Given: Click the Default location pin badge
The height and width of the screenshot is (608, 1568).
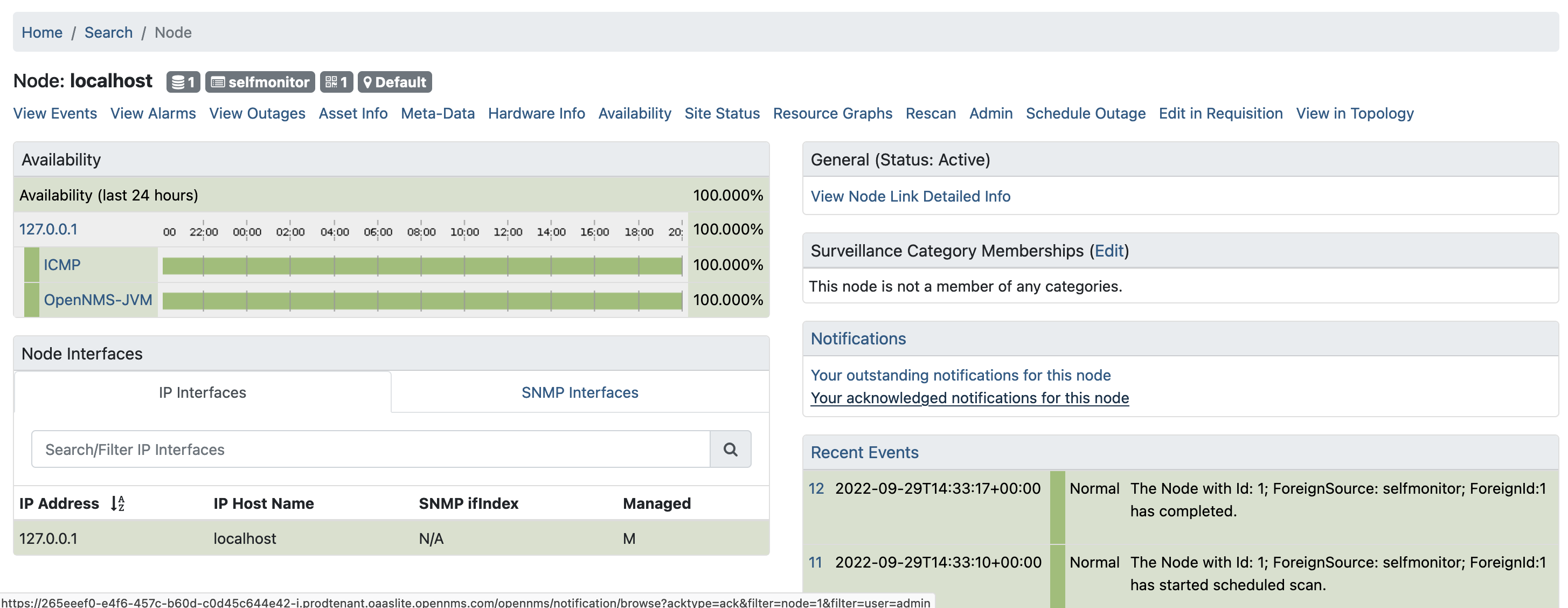Looking at the screenshot, I should 394,81.
